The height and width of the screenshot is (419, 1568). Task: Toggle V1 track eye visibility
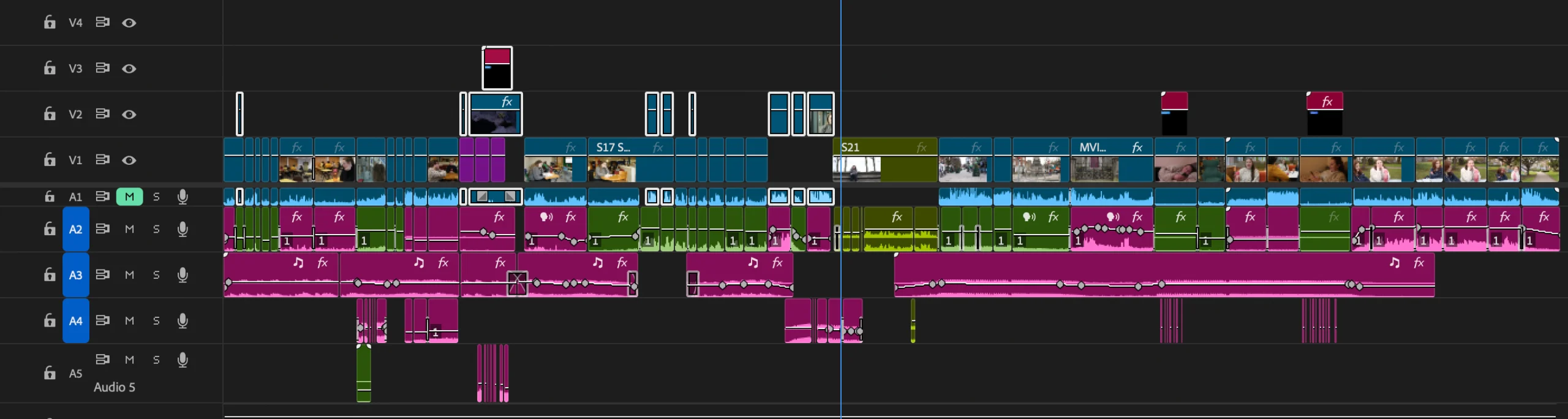[129, 160]
